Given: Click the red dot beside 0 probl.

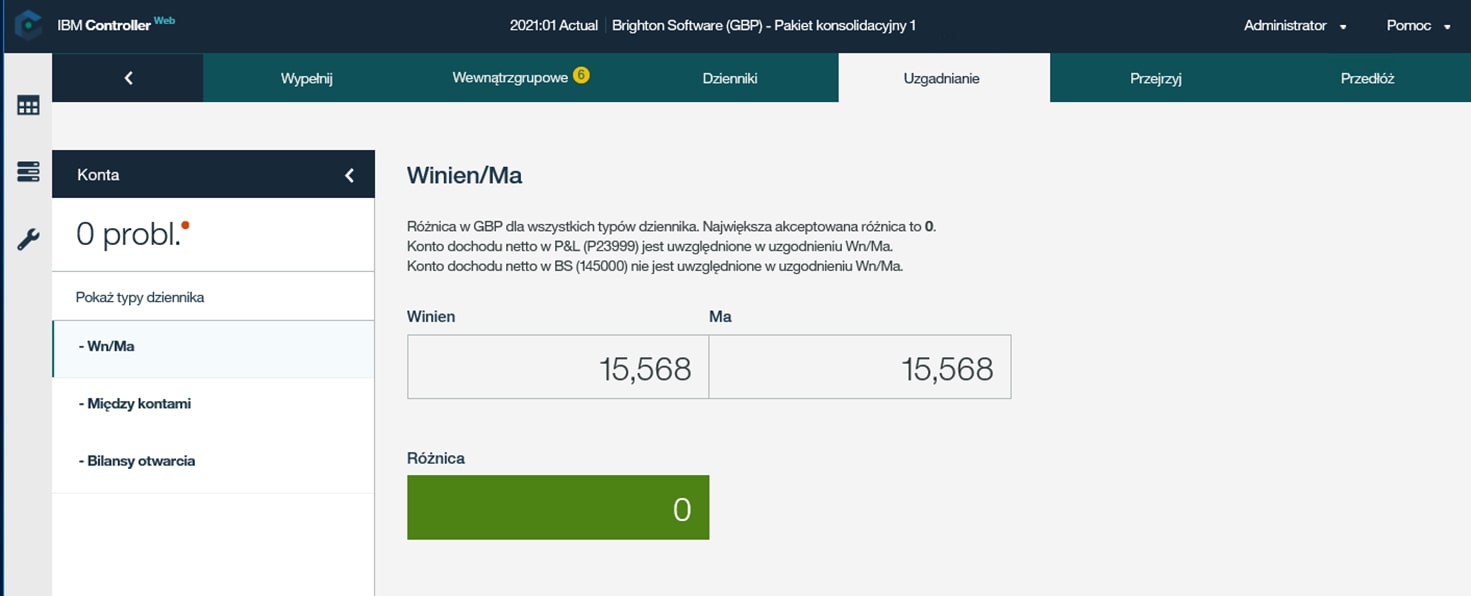Looking at the screenshot, I should 185,225.
